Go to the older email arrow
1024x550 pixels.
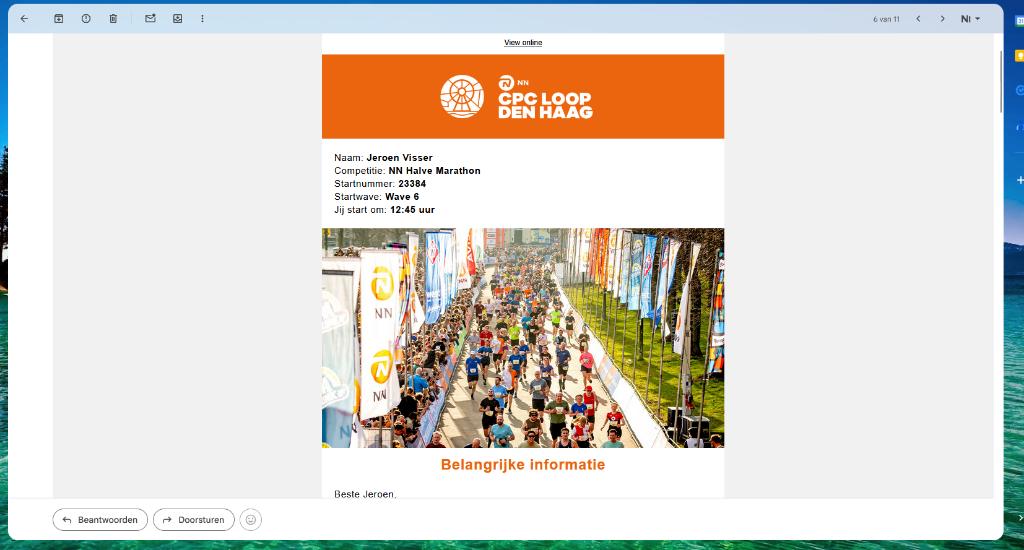tap(942, 19)
